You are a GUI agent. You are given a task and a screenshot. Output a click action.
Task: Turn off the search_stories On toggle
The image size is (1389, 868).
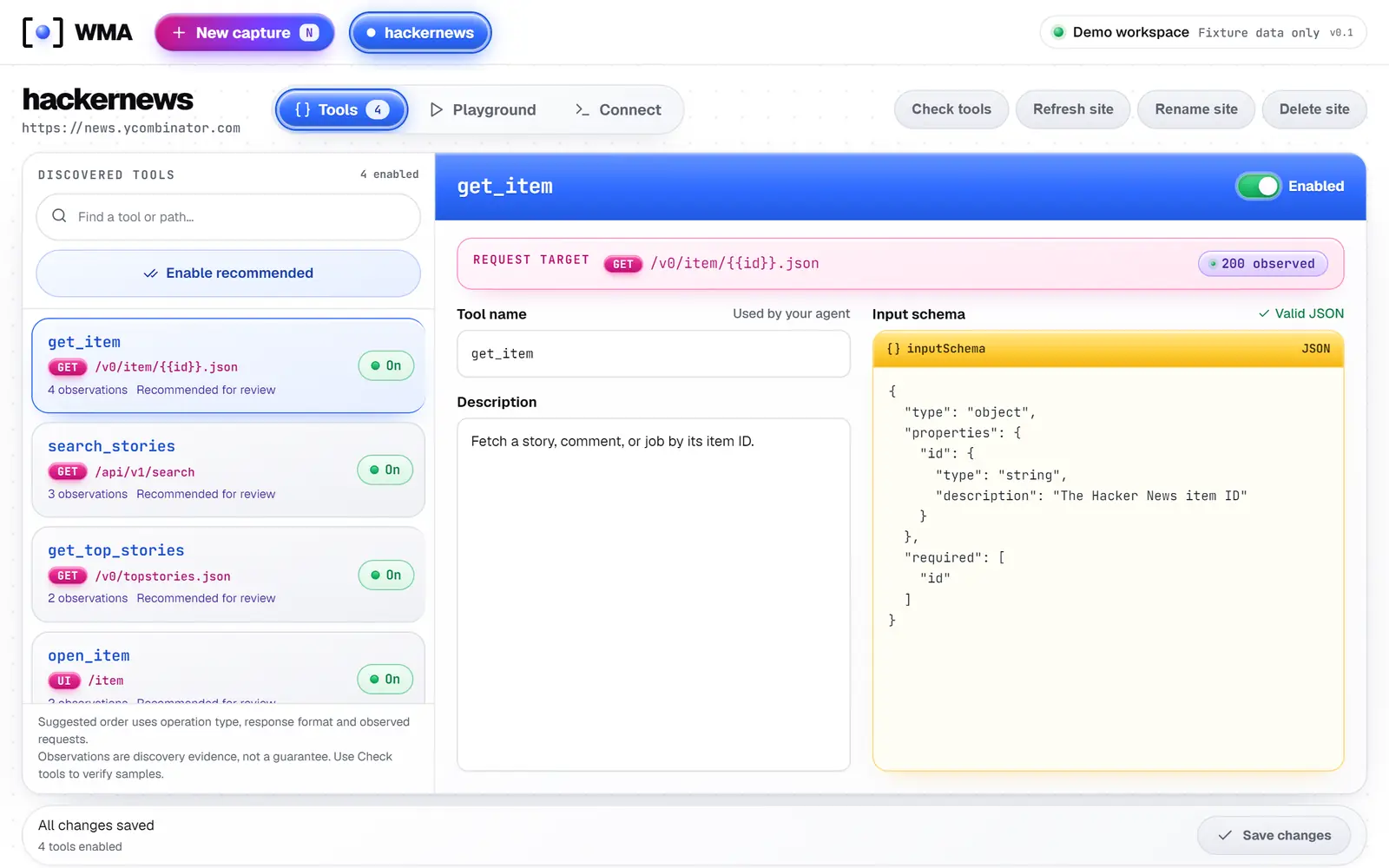(385, 470)
